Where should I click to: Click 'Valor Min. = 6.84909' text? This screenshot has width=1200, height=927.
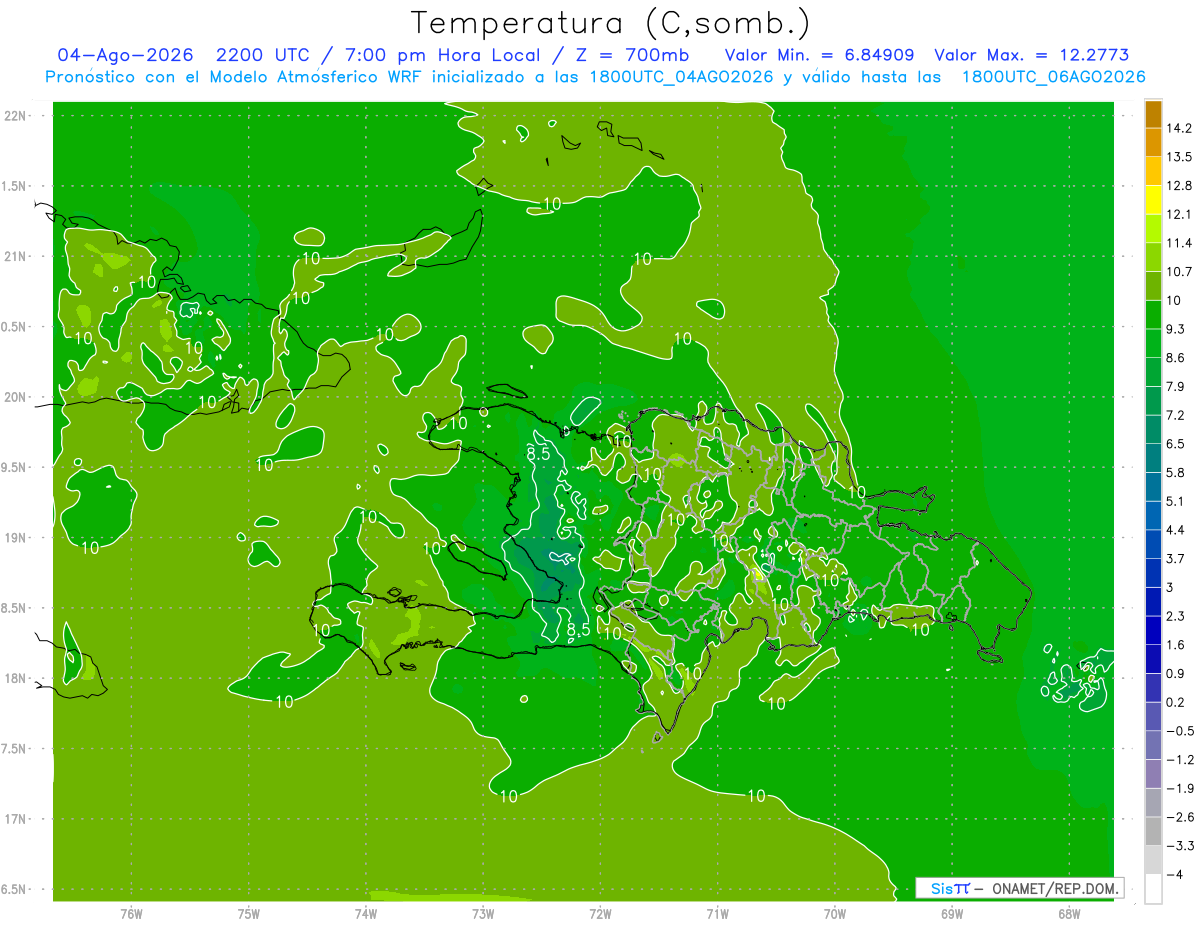pyautogui.click(x=819, y=55)
